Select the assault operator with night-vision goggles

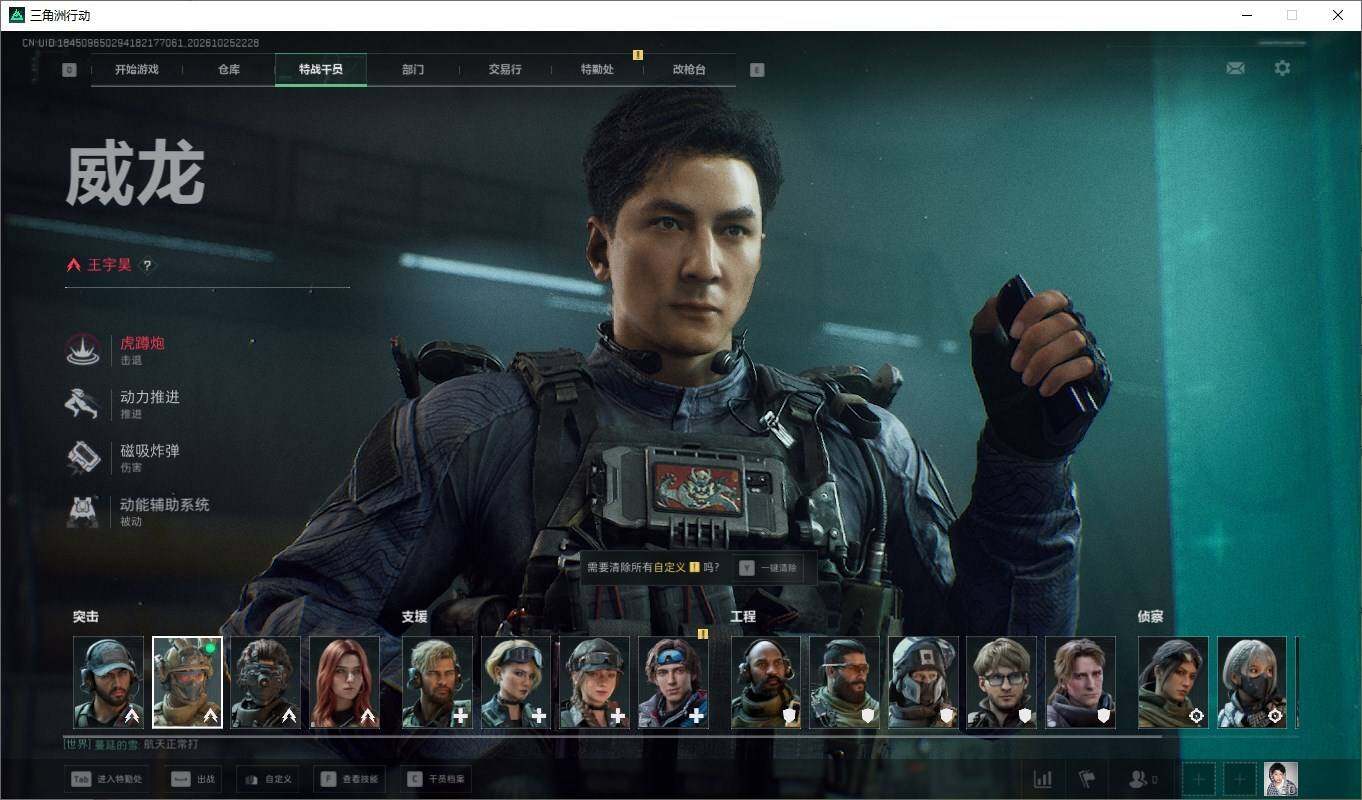[266, 682]
